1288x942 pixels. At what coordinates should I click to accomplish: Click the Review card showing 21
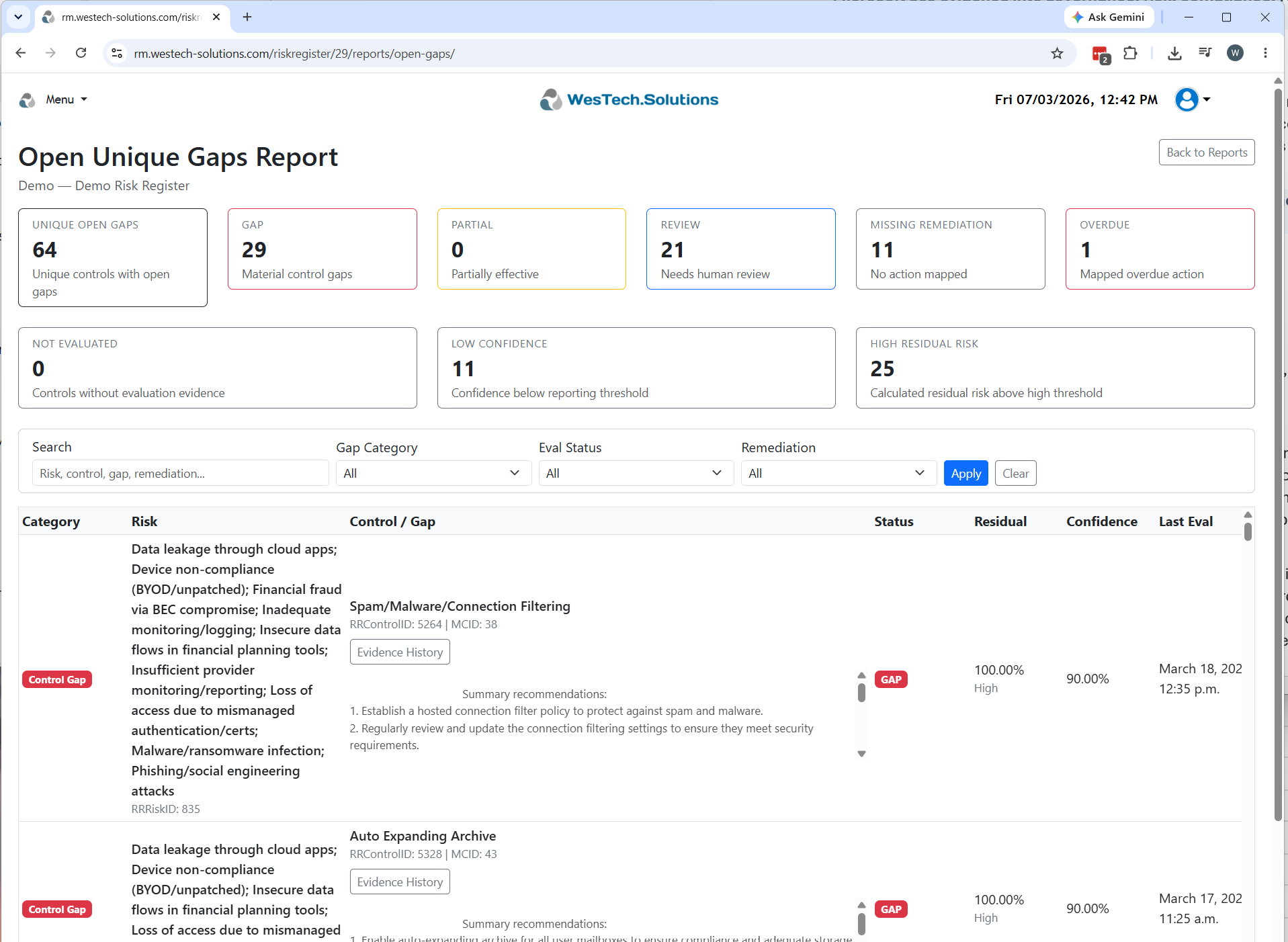(x=741, y=249)
